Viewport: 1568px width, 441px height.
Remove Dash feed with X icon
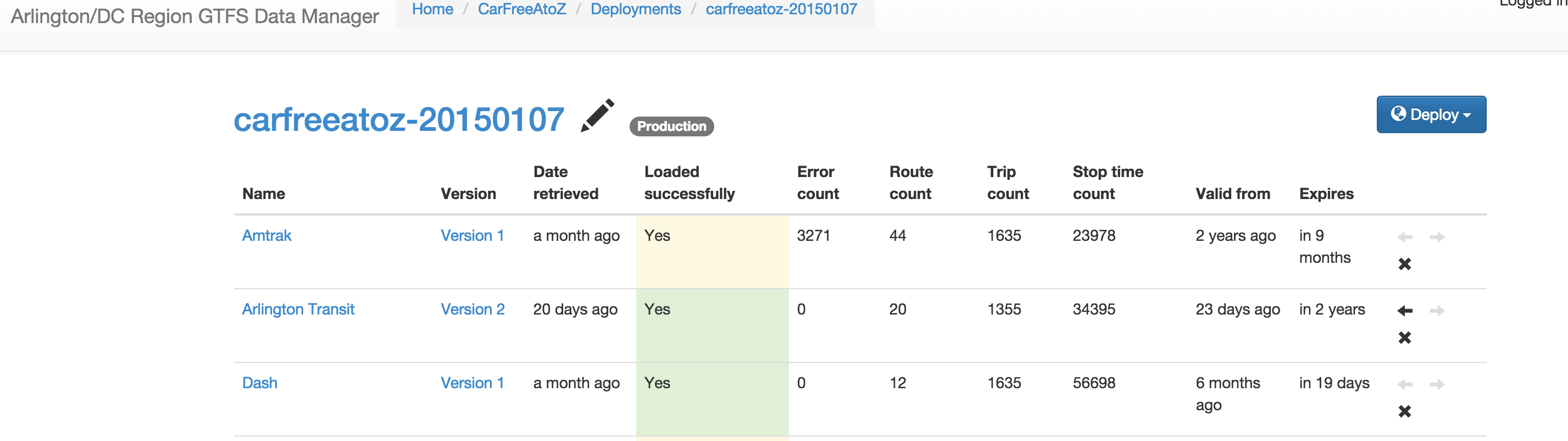1405,411
